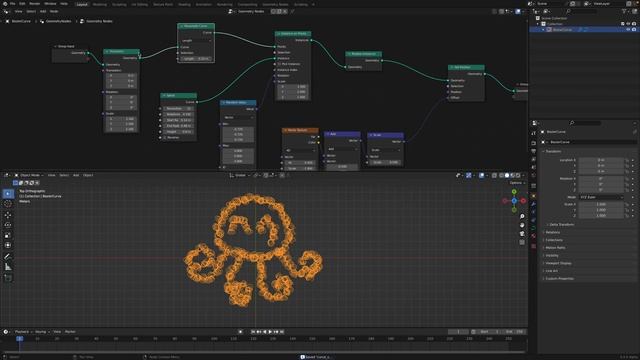
Task: Select the Rotate tool in viewport toolbar
Action: 8,225
